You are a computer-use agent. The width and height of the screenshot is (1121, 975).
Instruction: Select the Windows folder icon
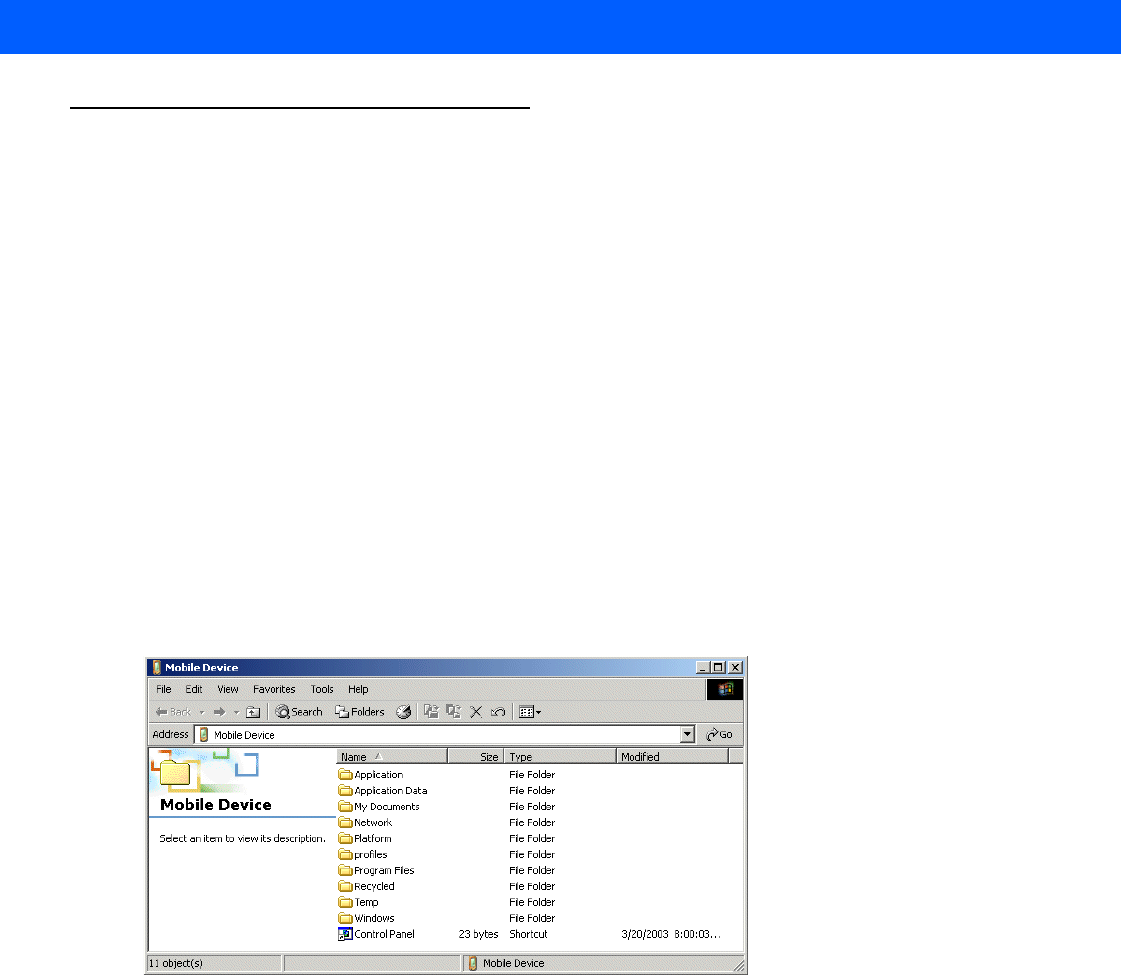pyautogui.click(x=345, y=919)
